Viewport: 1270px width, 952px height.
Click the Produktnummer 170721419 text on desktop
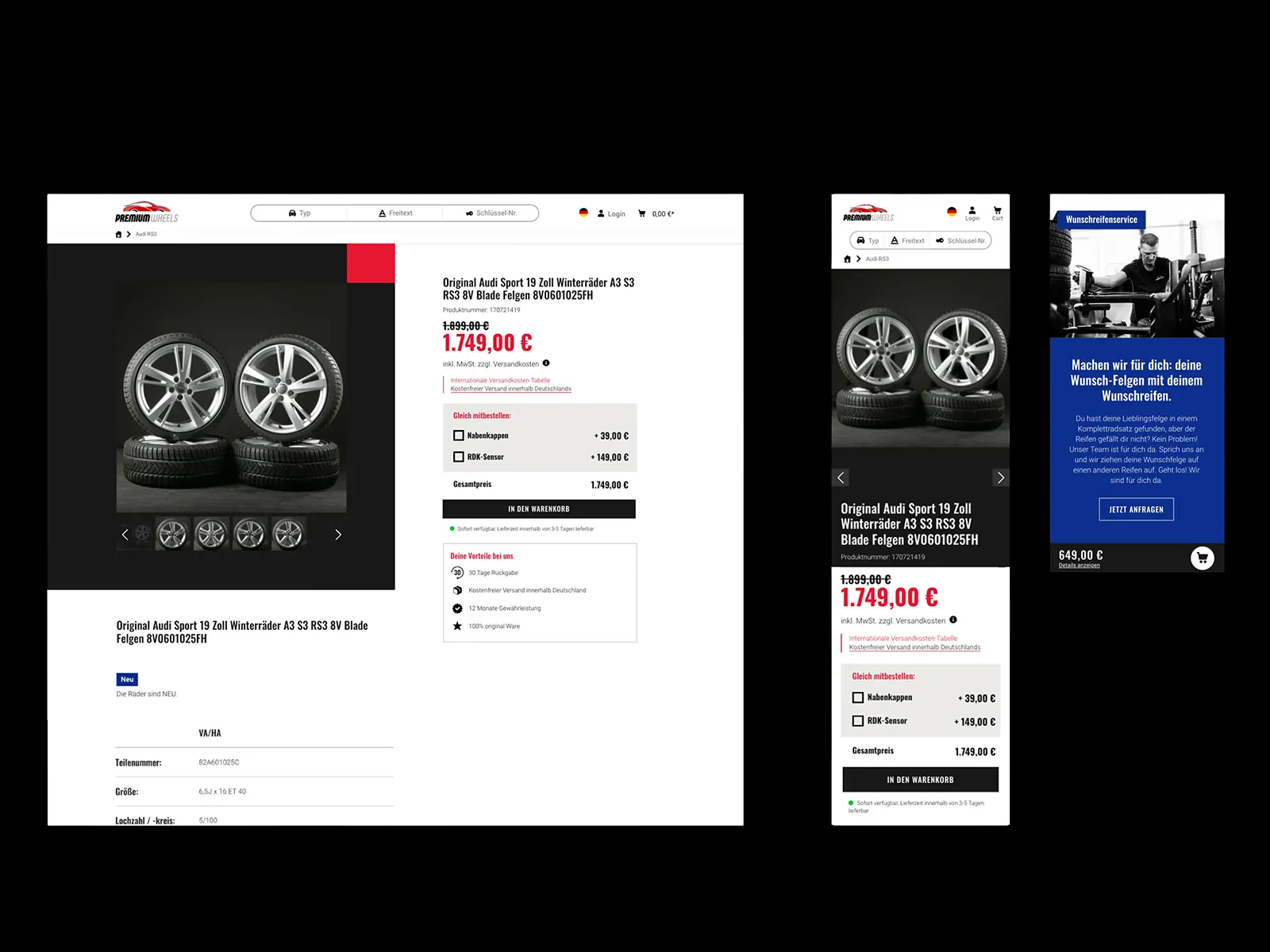(x=482, y=310)
